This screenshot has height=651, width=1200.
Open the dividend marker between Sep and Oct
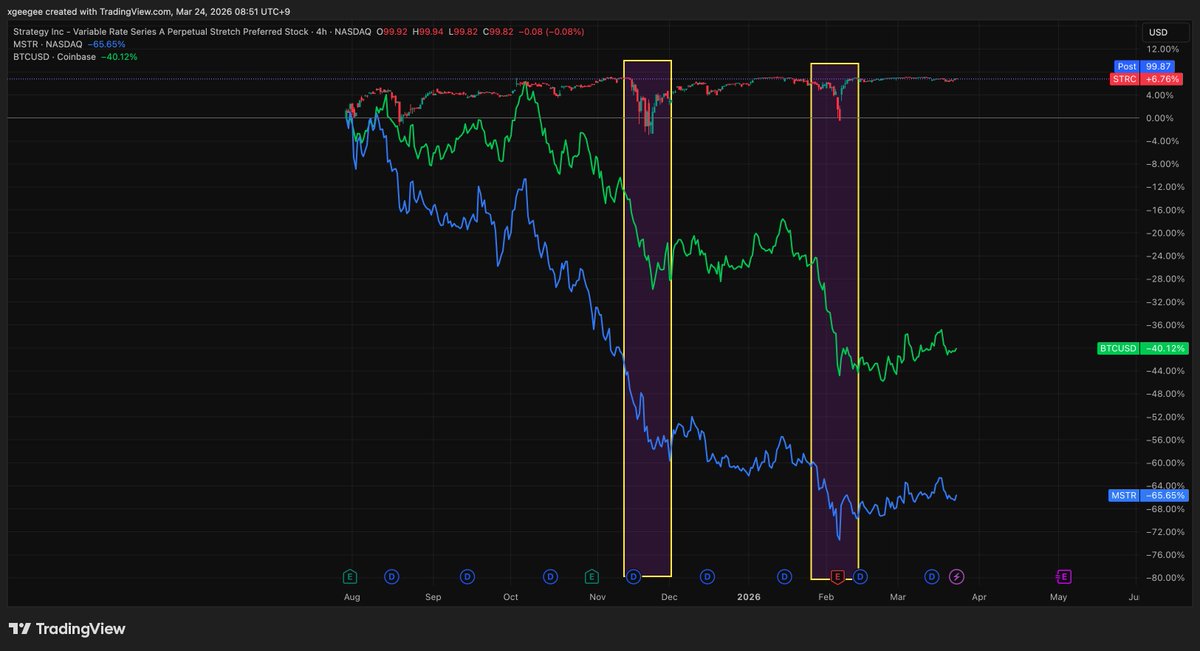[467, 576]
